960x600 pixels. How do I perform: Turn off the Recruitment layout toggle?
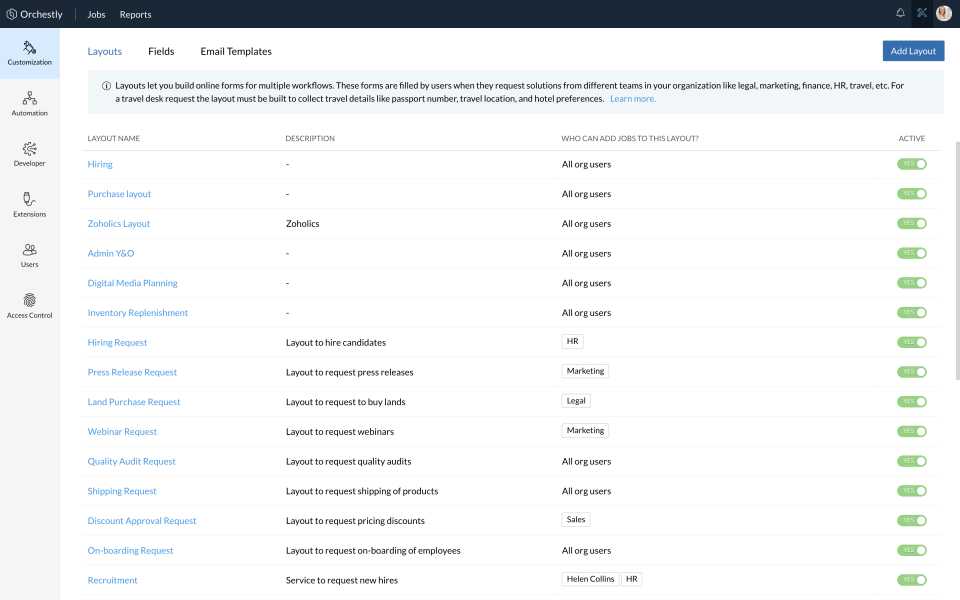pos(911,580)
